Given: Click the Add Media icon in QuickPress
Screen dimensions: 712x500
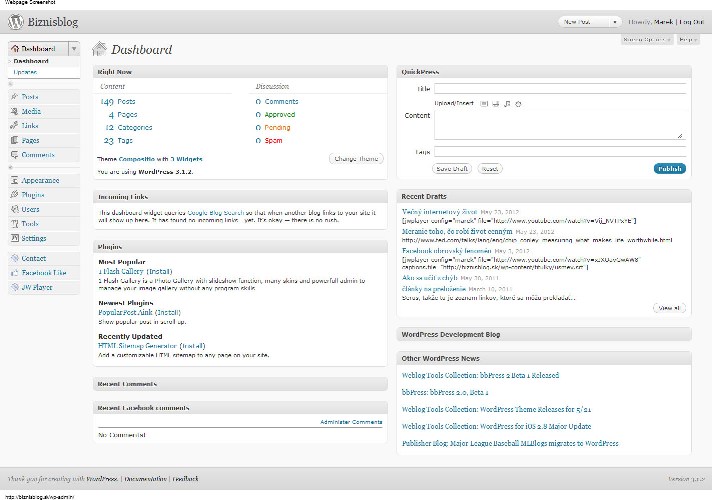Looking at the screenshot, I should tap(518, 104).
